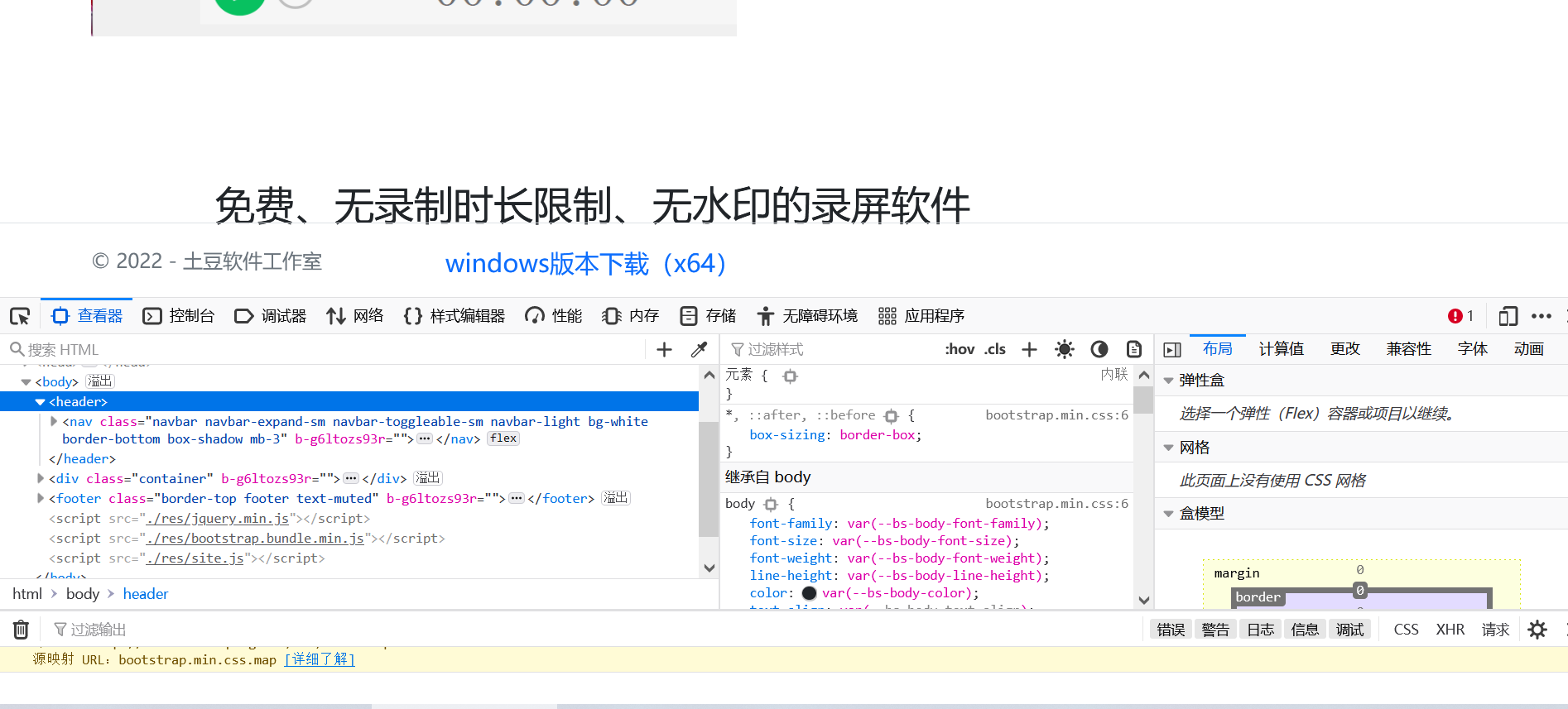
Task: Click the body color swatch
Action: point(809,593)
